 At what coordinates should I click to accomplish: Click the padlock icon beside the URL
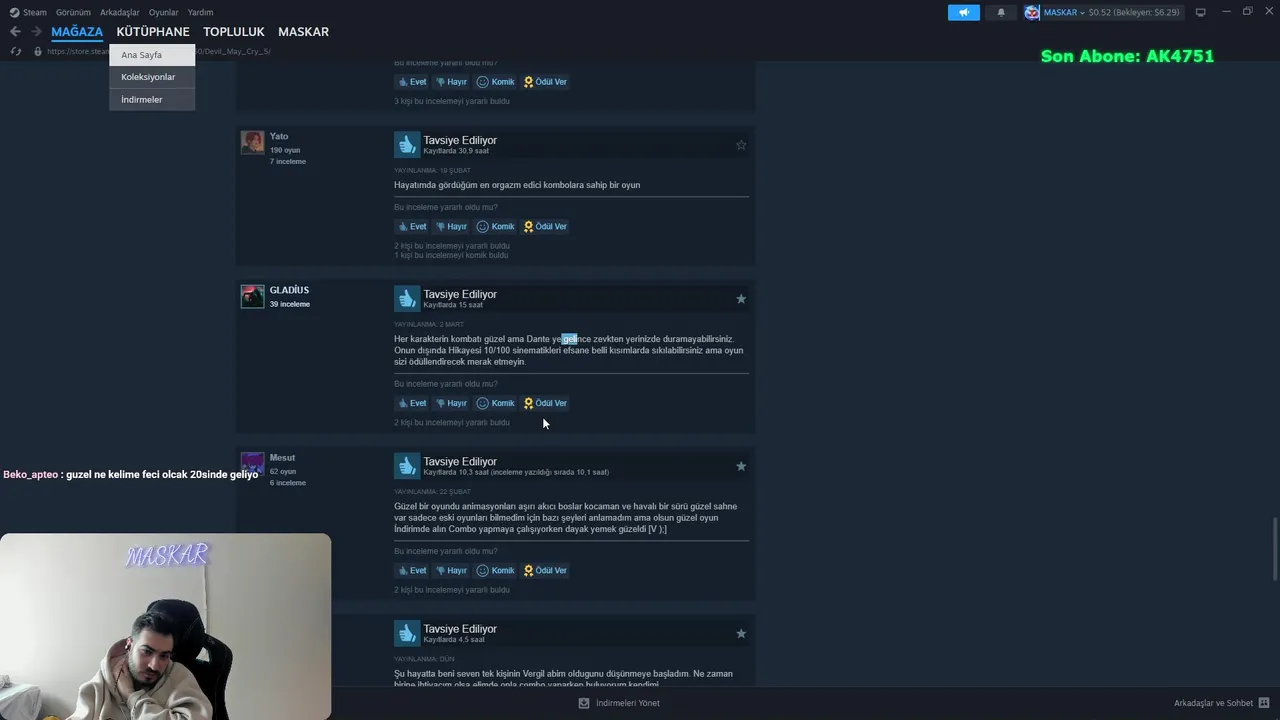[38, 51]
